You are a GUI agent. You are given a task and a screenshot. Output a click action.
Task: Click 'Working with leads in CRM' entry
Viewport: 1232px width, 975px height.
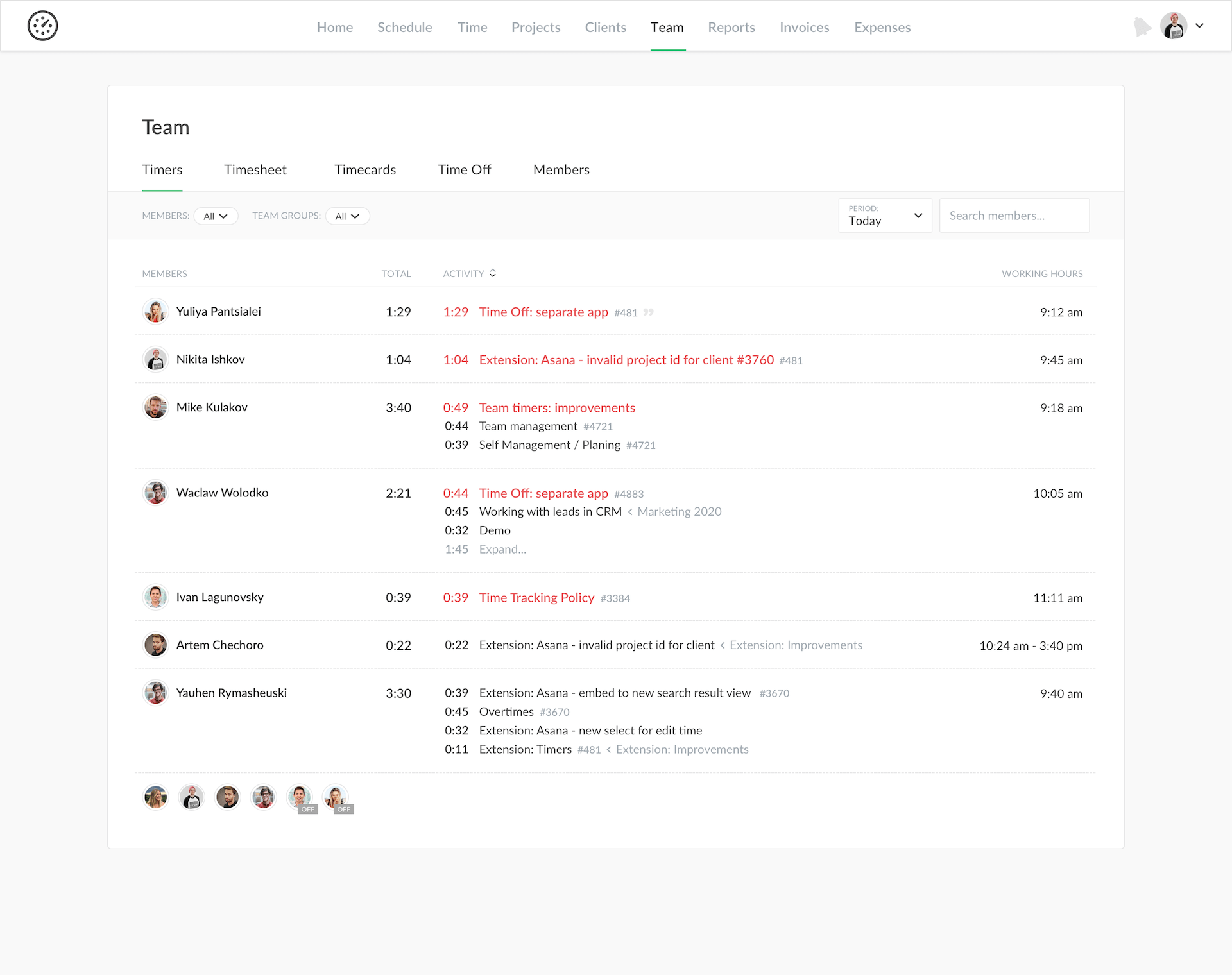point(551,512)
